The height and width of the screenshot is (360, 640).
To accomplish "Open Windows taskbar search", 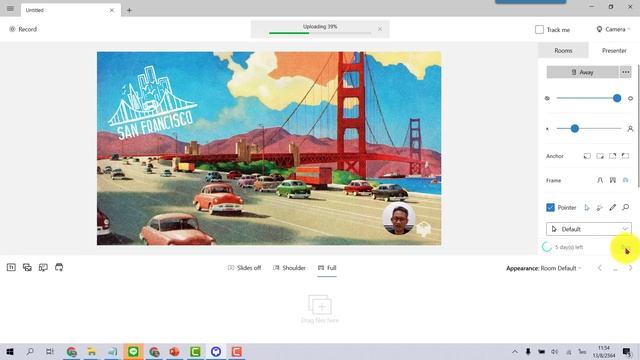I will (30, 351).
